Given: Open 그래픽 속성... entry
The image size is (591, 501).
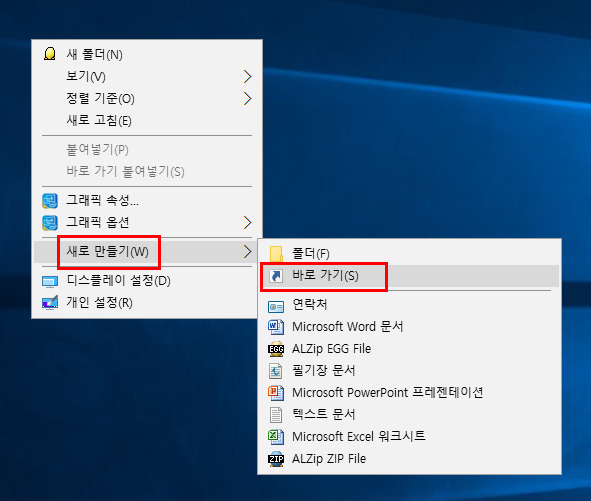Looking at the screenshot, I should 147,201.
